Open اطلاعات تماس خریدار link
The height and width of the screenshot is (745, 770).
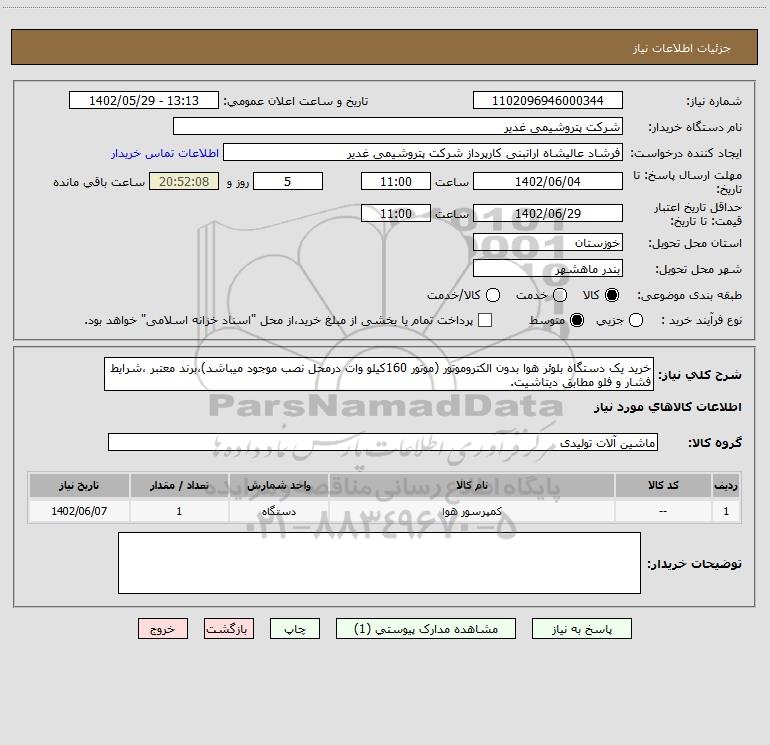tap(157, 154)
